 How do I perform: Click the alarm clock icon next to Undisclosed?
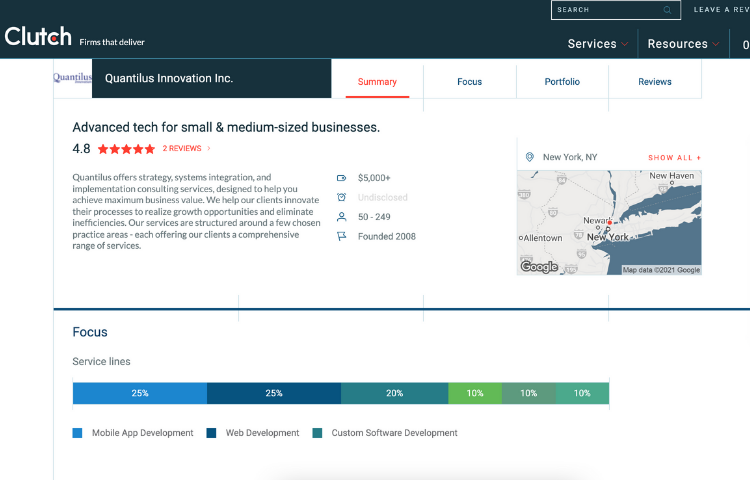click(341, 197)
